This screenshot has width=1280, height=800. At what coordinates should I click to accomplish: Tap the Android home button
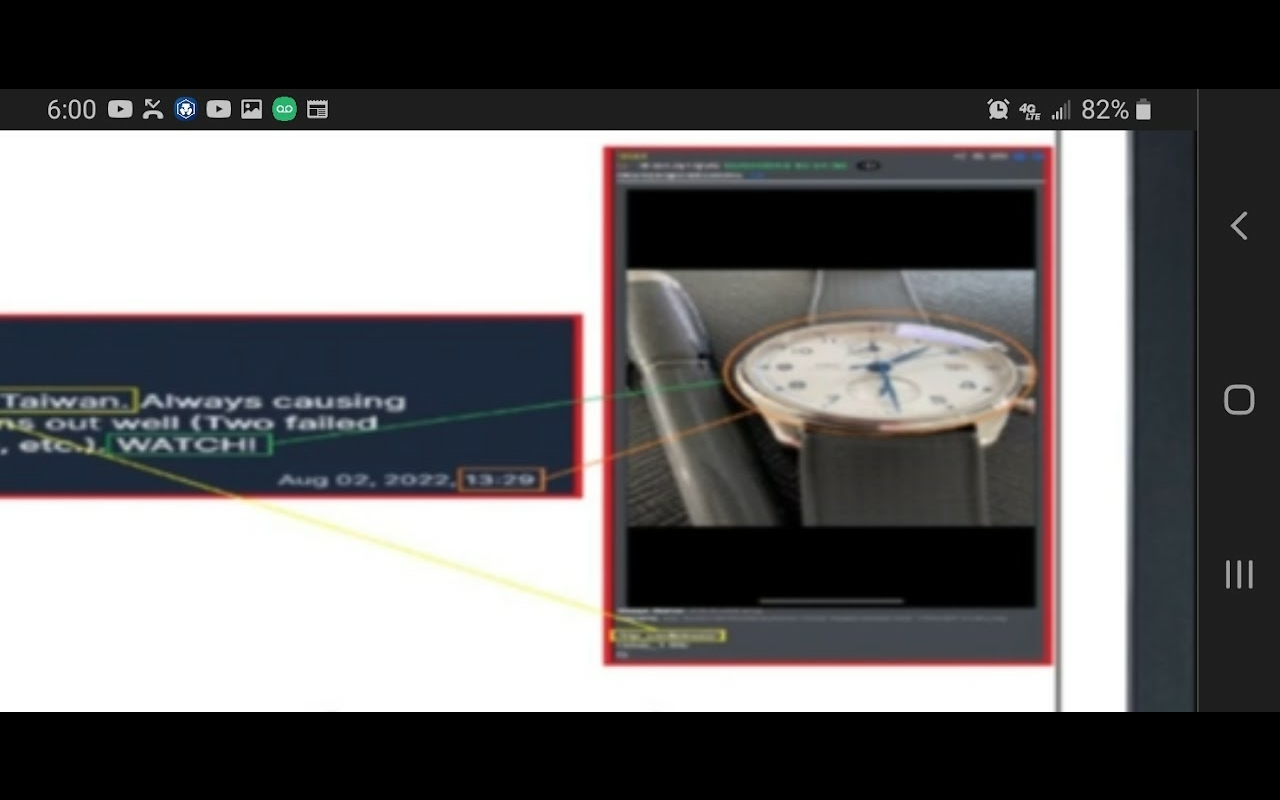tap(1239, 400)
